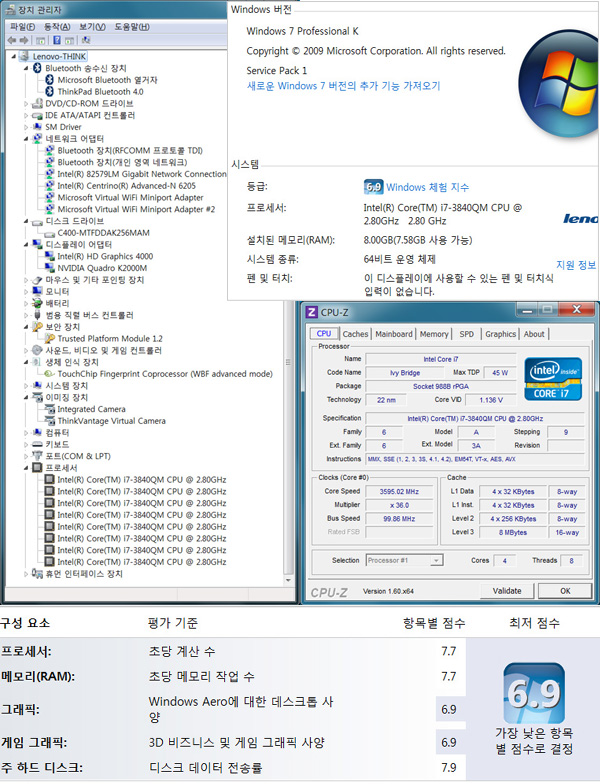Expand the 키보드 node
This screenshot has height=784, width=600.
click(26, 444)
